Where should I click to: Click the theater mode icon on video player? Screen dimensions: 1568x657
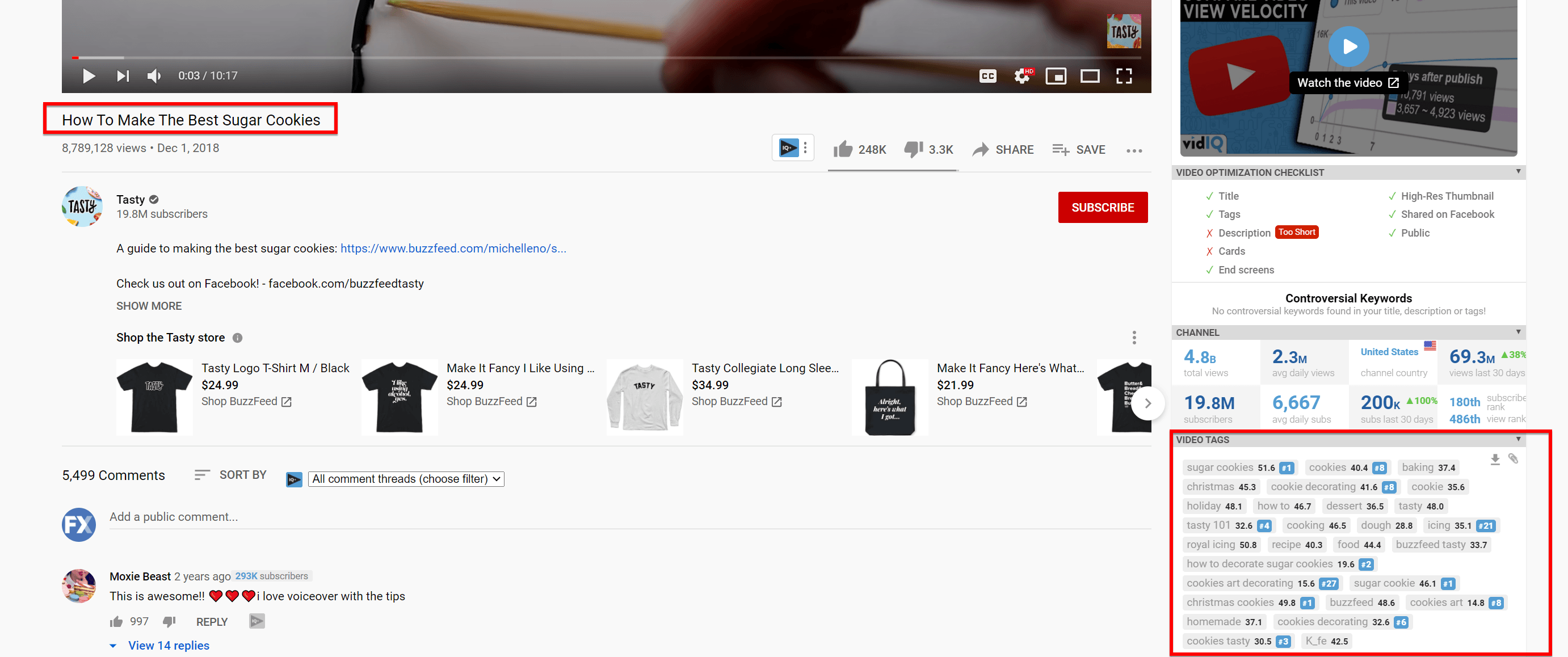click(x=1090, y=75)
